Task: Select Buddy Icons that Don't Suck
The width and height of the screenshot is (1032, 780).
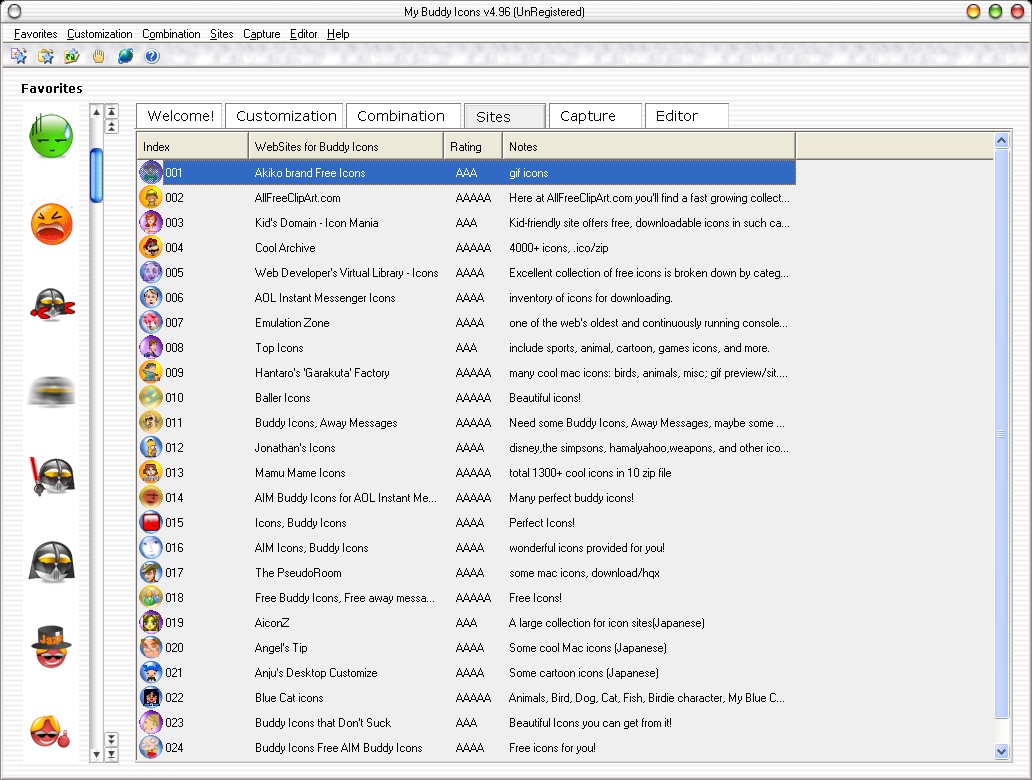Action: (467, 723)
